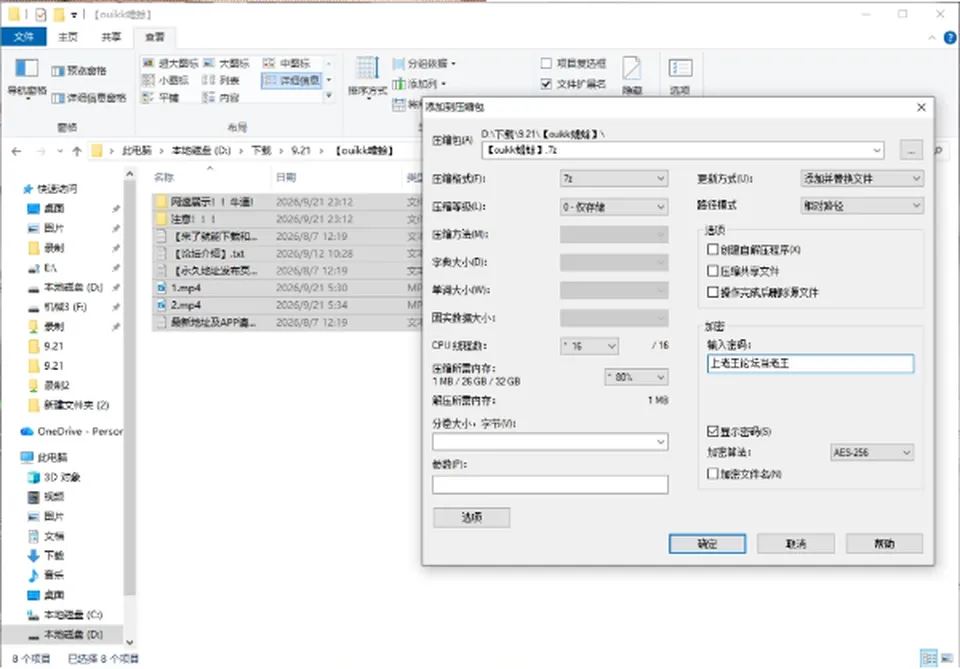Choose Tiles (平铺) layout
Viewport: 960px width, 669px height.
click(160, 97)
